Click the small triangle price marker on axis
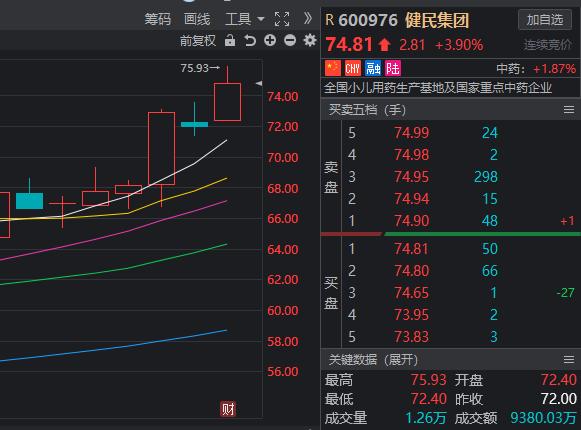Image resolution: width=581 pixels, height=430 pixels. point(259,83)
